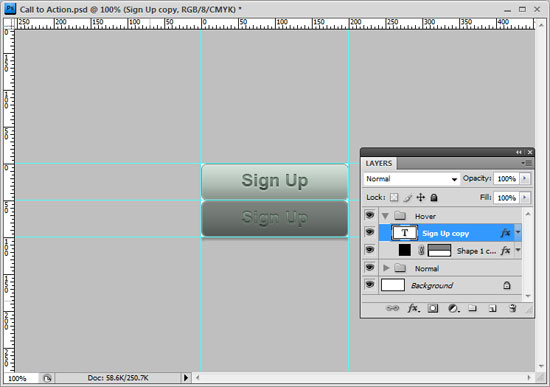Image resolution: width=550 pixels, height=387 pixels.
Task: Click the Link layers icon
Action: click(x=392, y=308)
